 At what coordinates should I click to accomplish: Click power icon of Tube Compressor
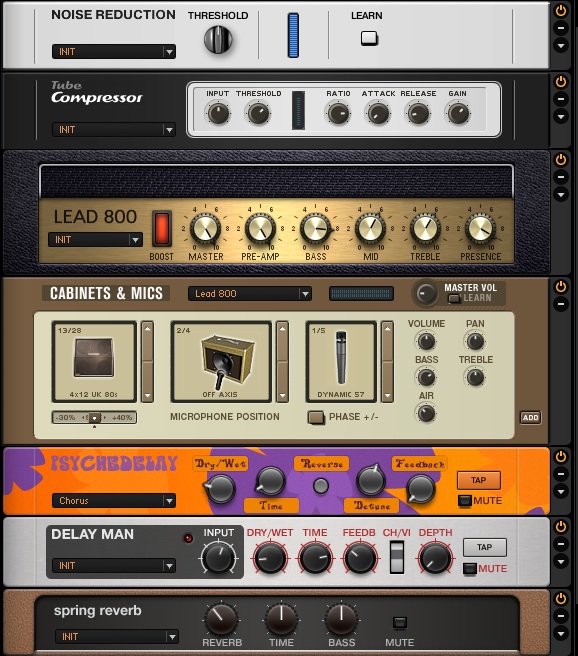[x=561, y=82]
